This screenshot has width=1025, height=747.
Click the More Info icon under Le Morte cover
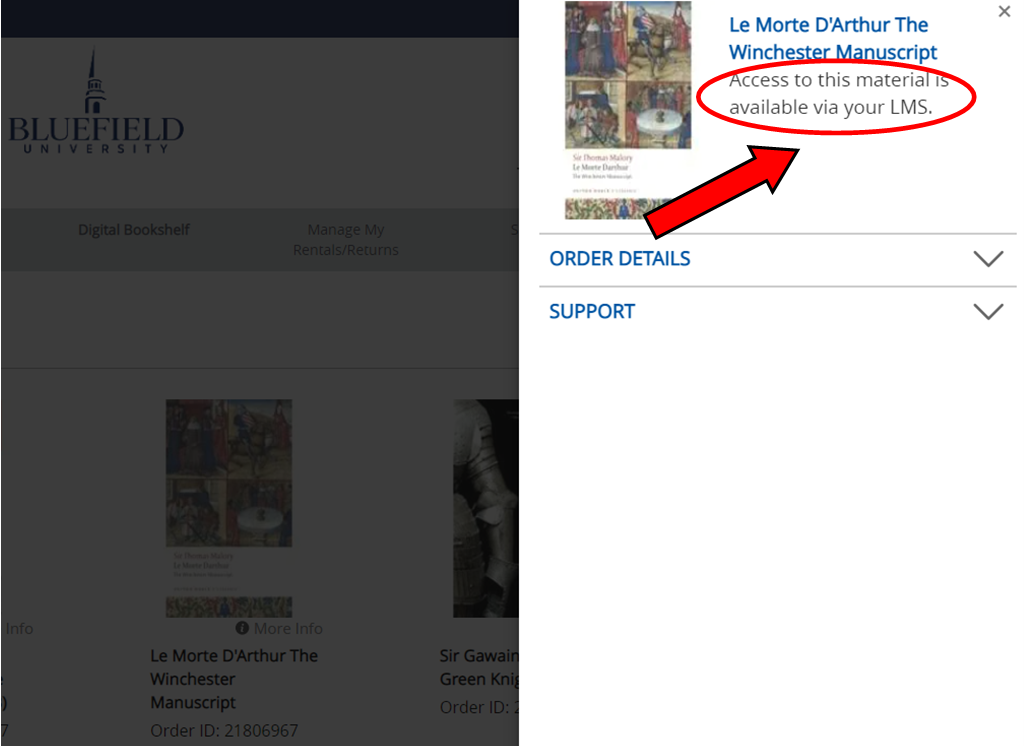(242, 628)
